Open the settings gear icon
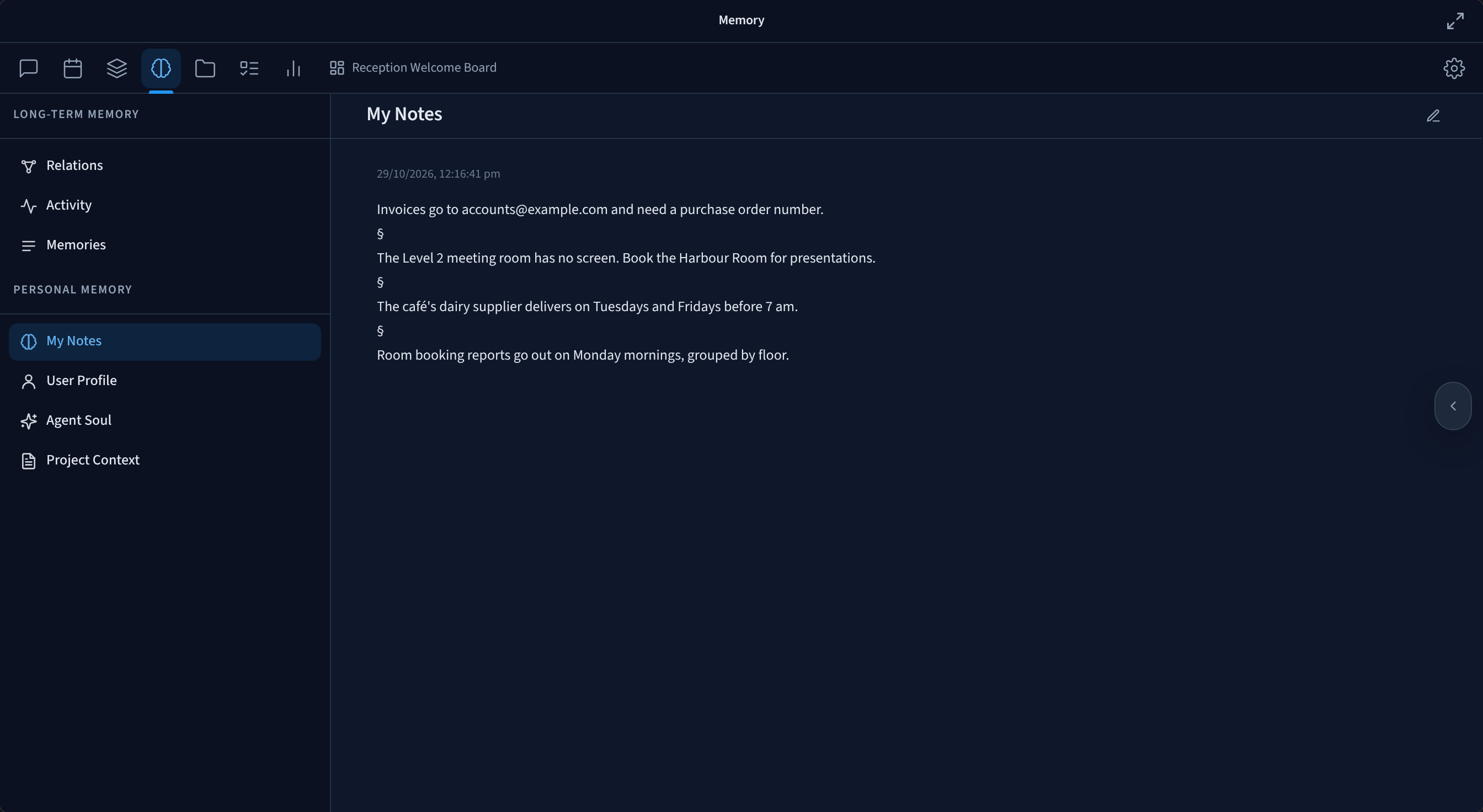Viewport: 1483px width, 812px height. (1454, 68)
